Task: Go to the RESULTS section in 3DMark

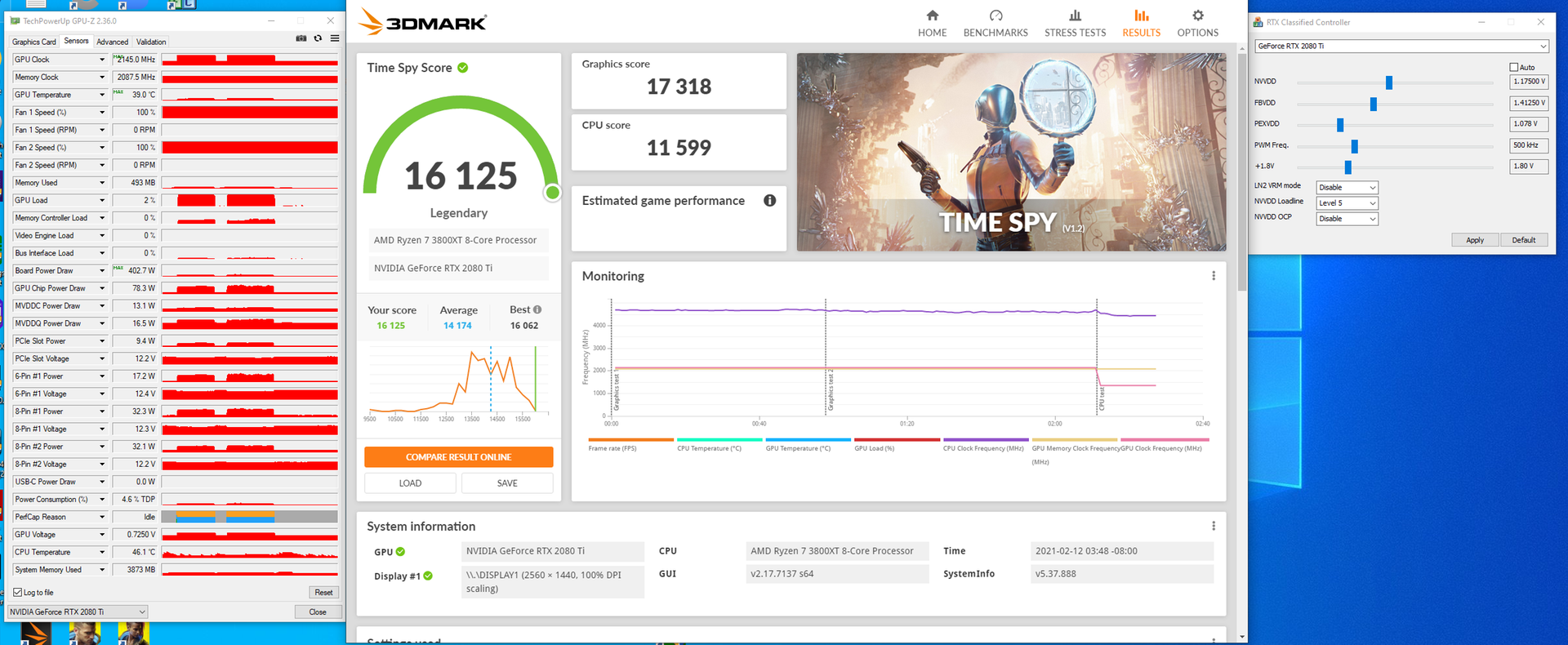Action: tap(1141, 23)
